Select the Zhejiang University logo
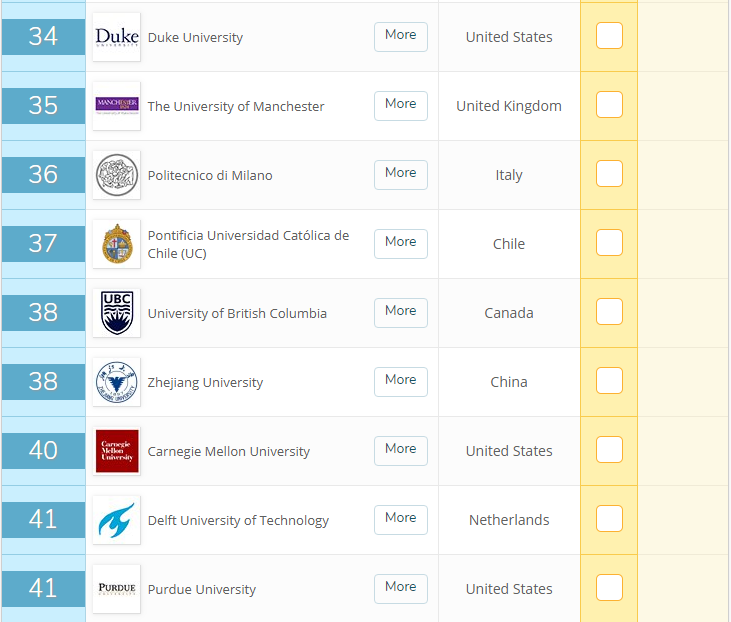Screen dimensions: 731x622 [117, 382]
